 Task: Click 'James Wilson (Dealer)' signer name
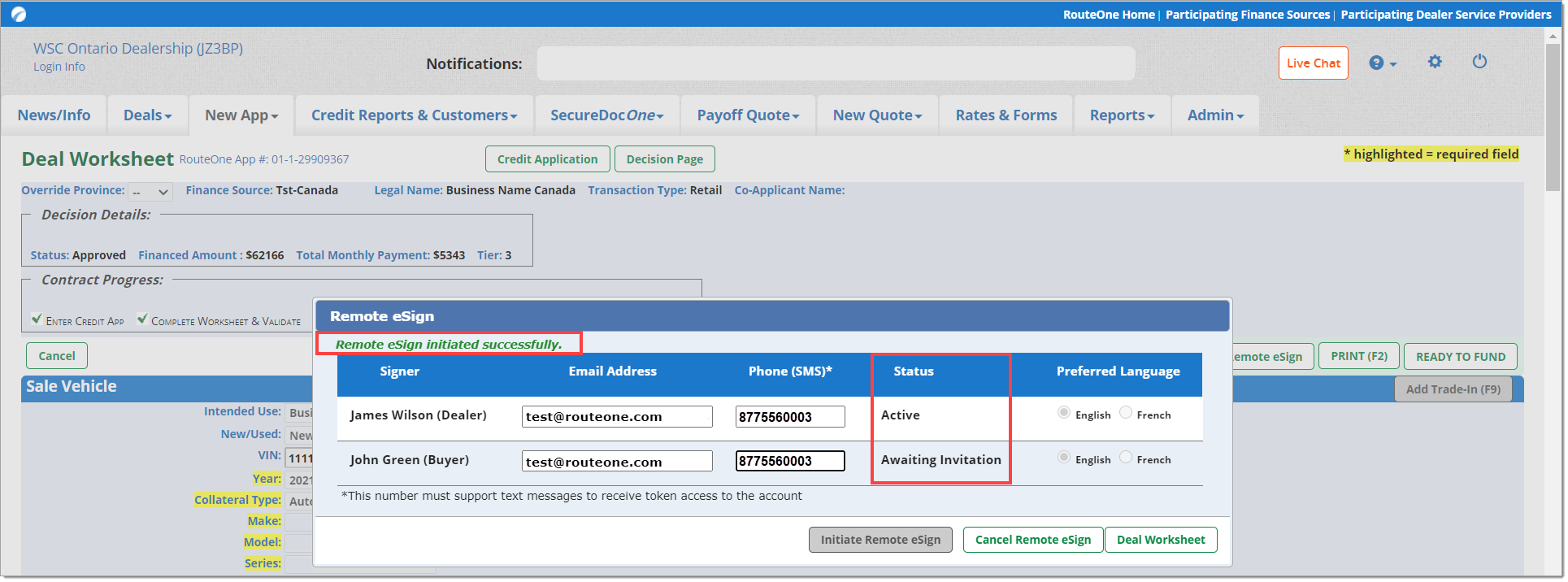pos(419,415)
